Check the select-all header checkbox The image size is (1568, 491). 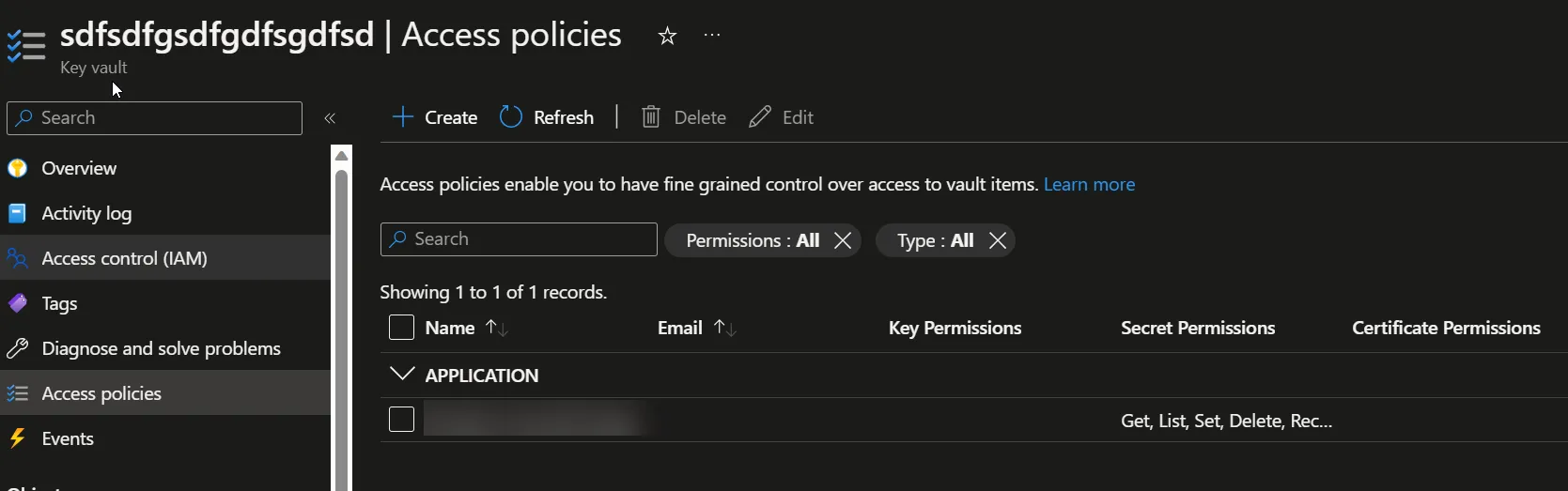401,328
